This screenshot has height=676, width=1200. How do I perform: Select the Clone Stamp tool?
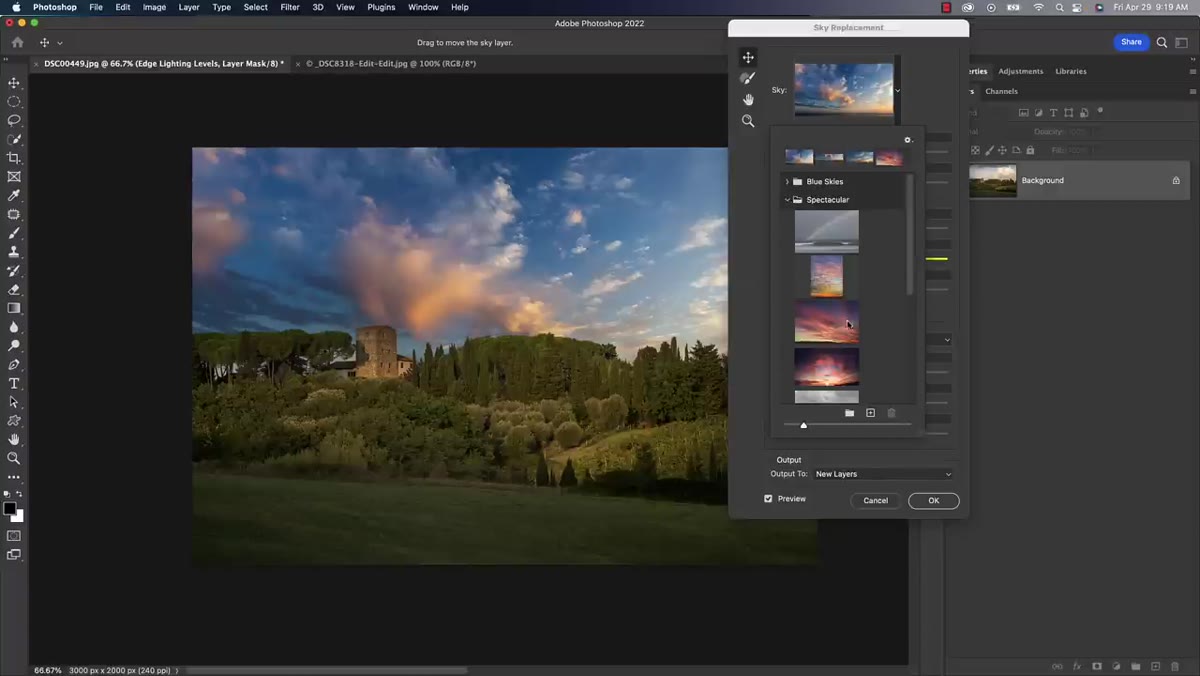(x=14, y=252)
